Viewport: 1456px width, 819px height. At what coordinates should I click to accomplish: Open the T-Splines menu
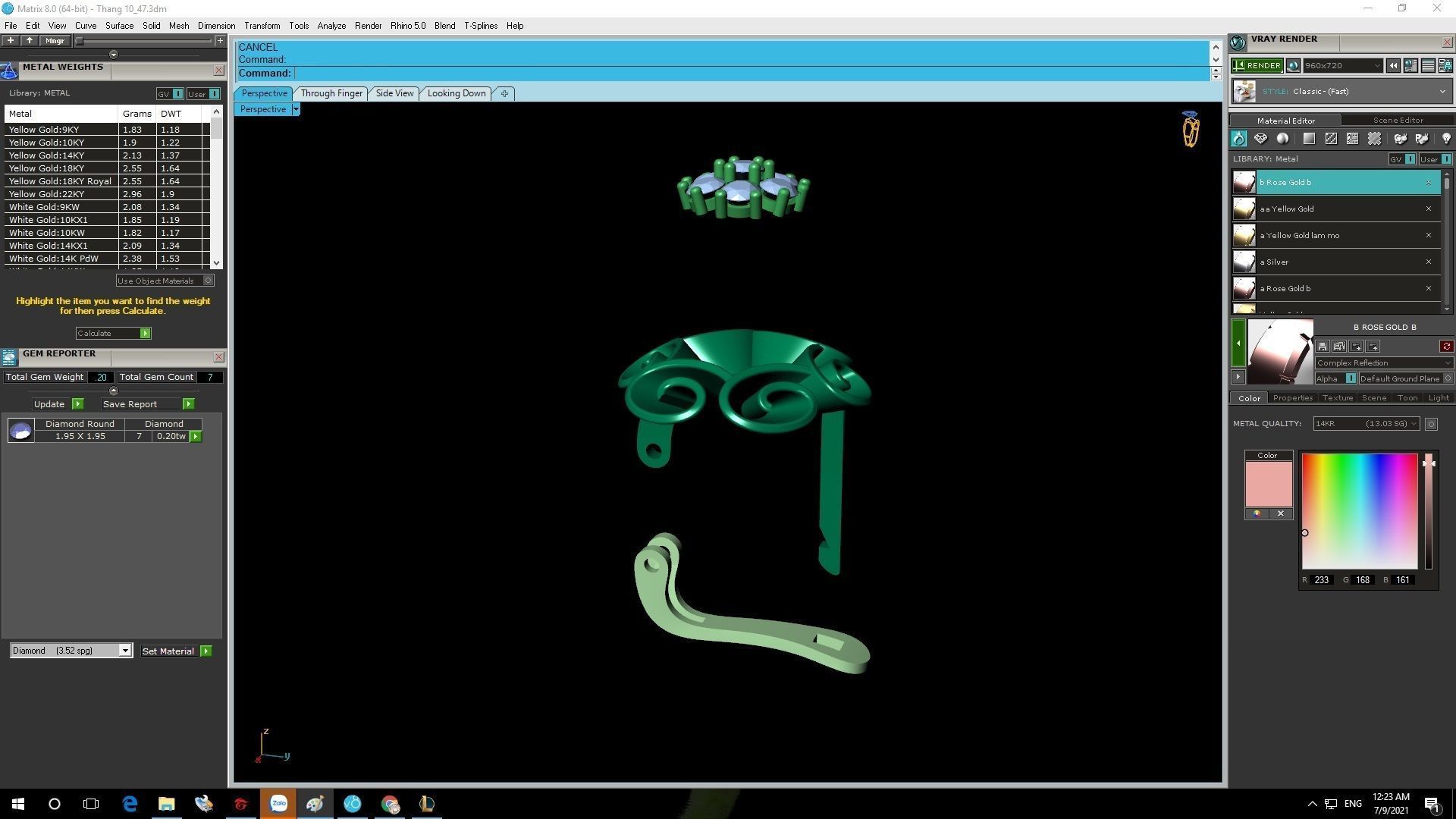coord(480,26)
